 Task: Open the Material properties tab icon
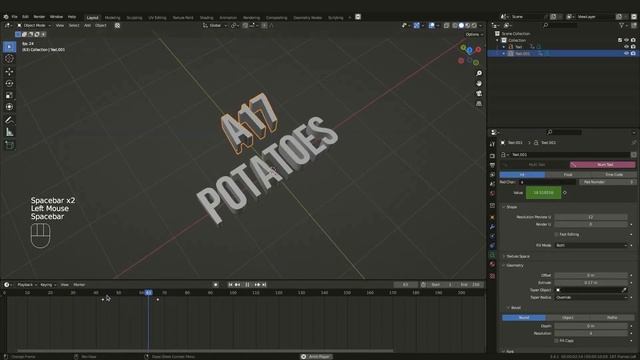[x=492, y=264]
